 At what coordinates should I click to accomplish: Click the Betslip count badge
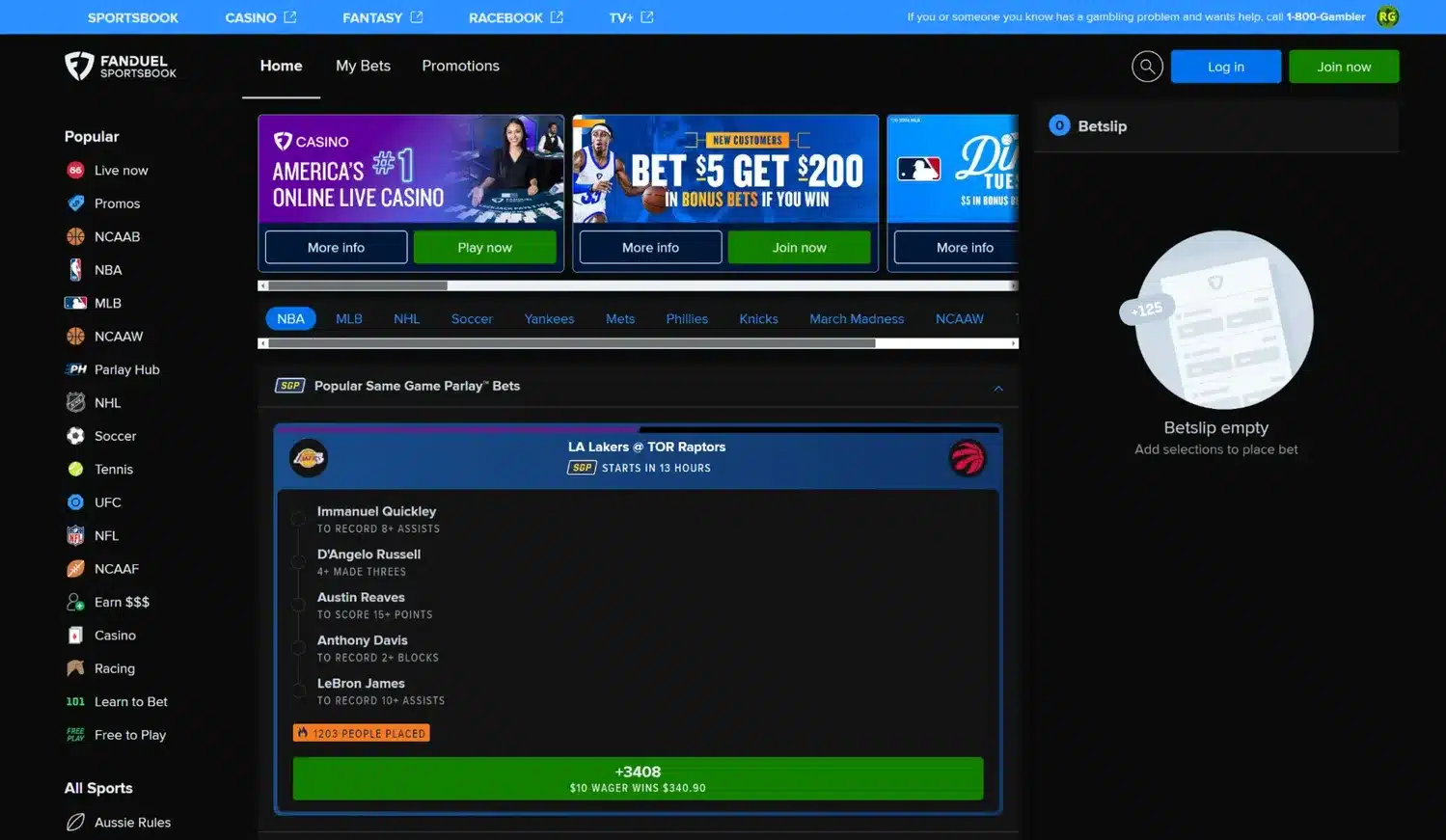(x=1059, y=125)
